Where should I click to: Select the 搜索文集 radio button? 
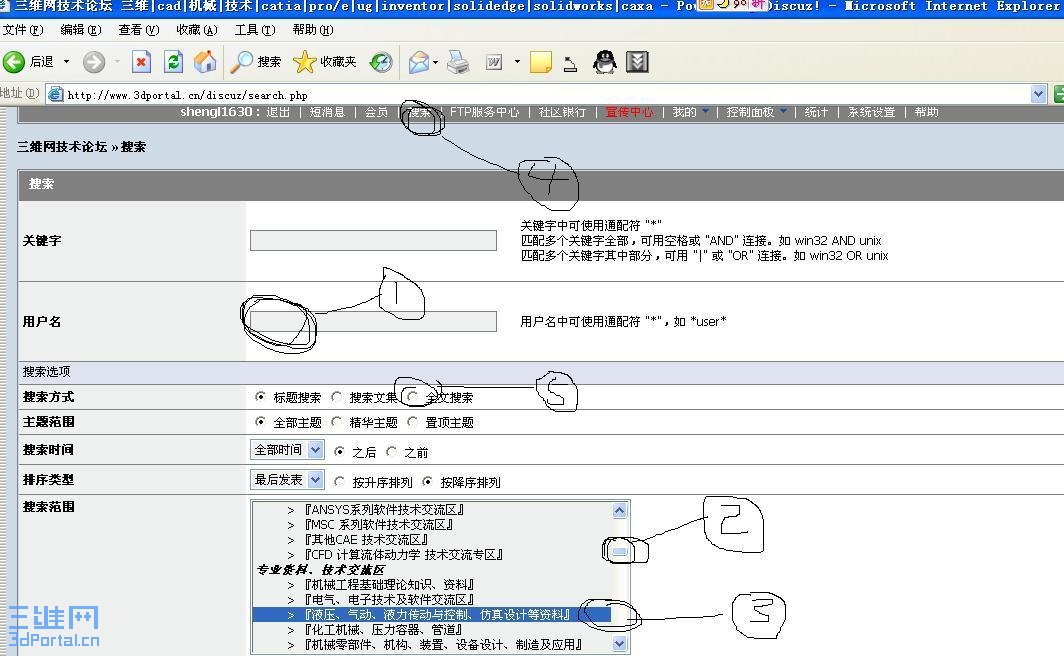pos(337,396)
